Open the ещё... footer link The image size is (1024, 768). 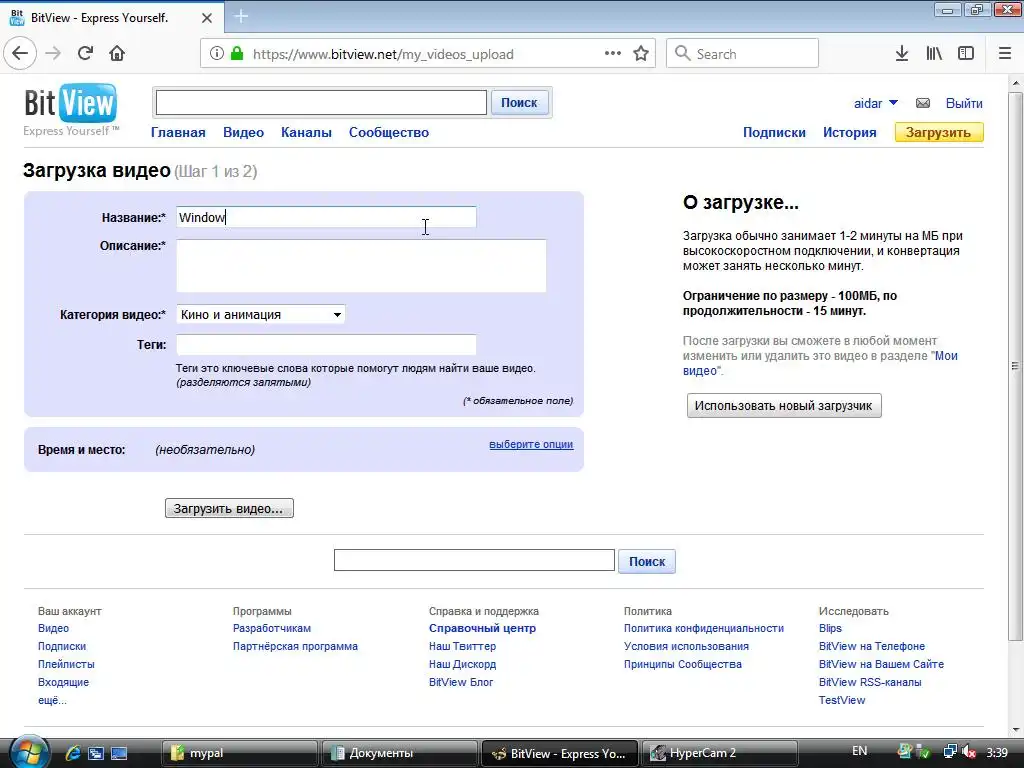[52, 700]
